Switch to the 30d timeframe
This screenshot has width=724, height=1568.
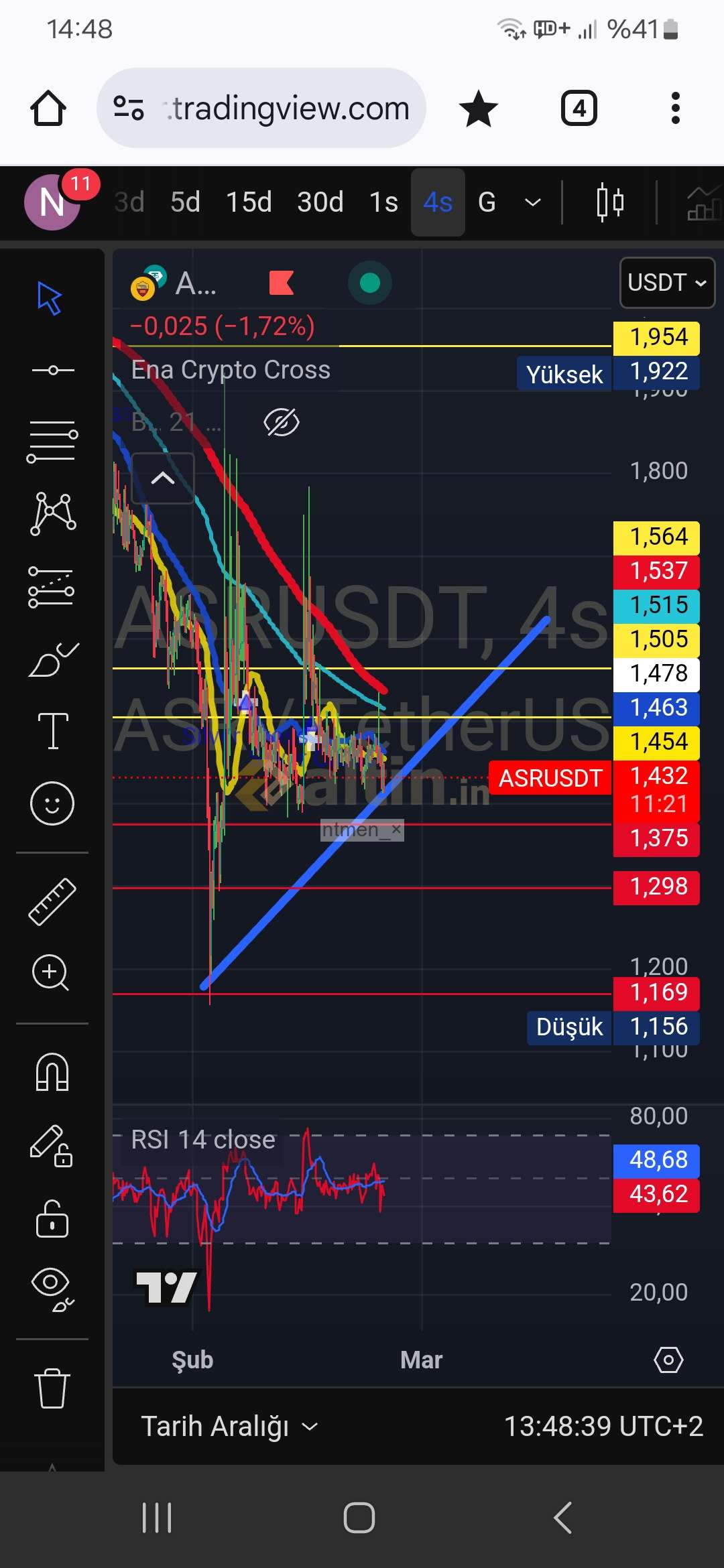(320, 202)
